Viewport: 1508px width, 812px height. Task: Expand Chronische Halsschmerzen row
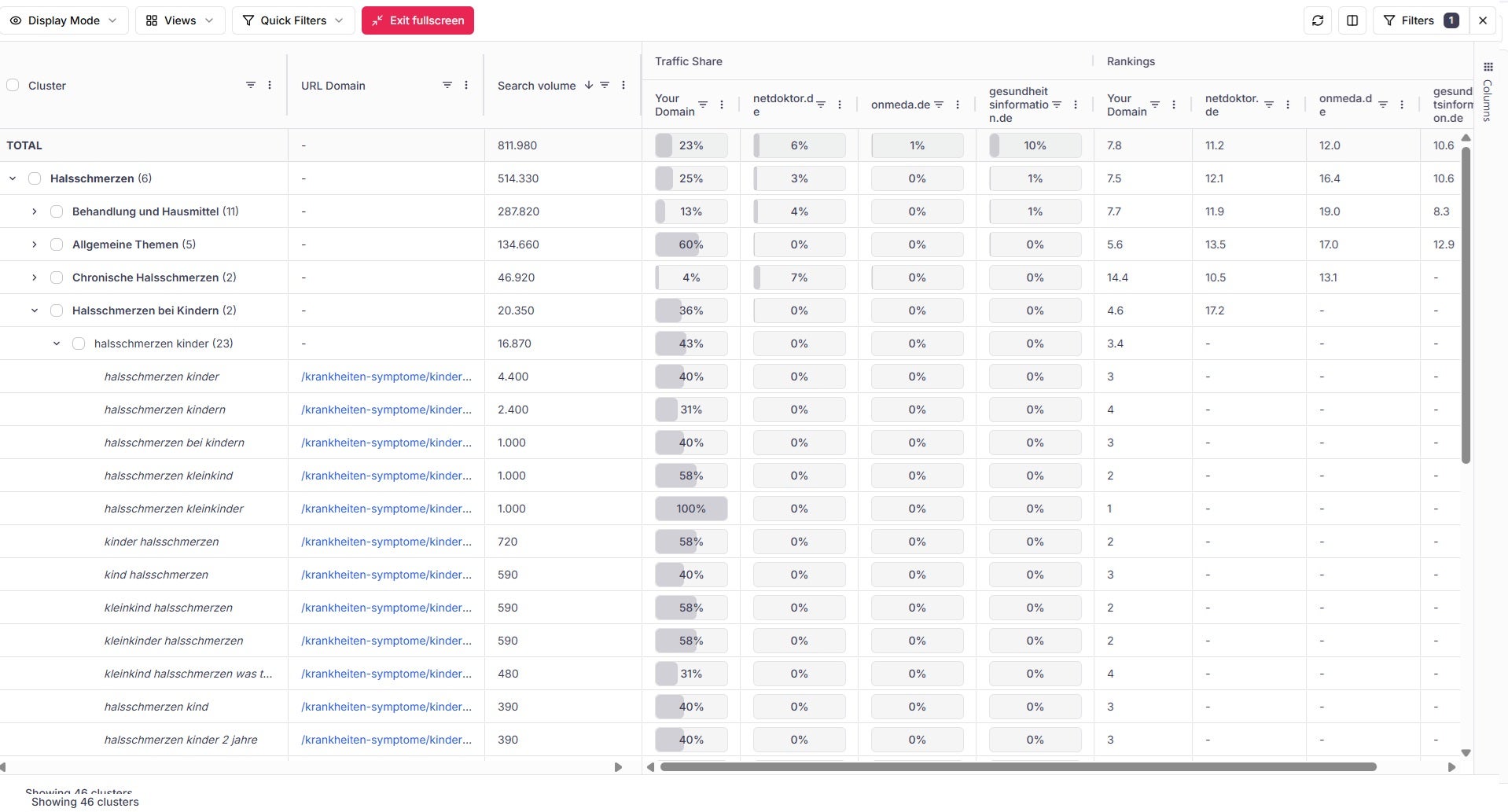tap(35, 277)
